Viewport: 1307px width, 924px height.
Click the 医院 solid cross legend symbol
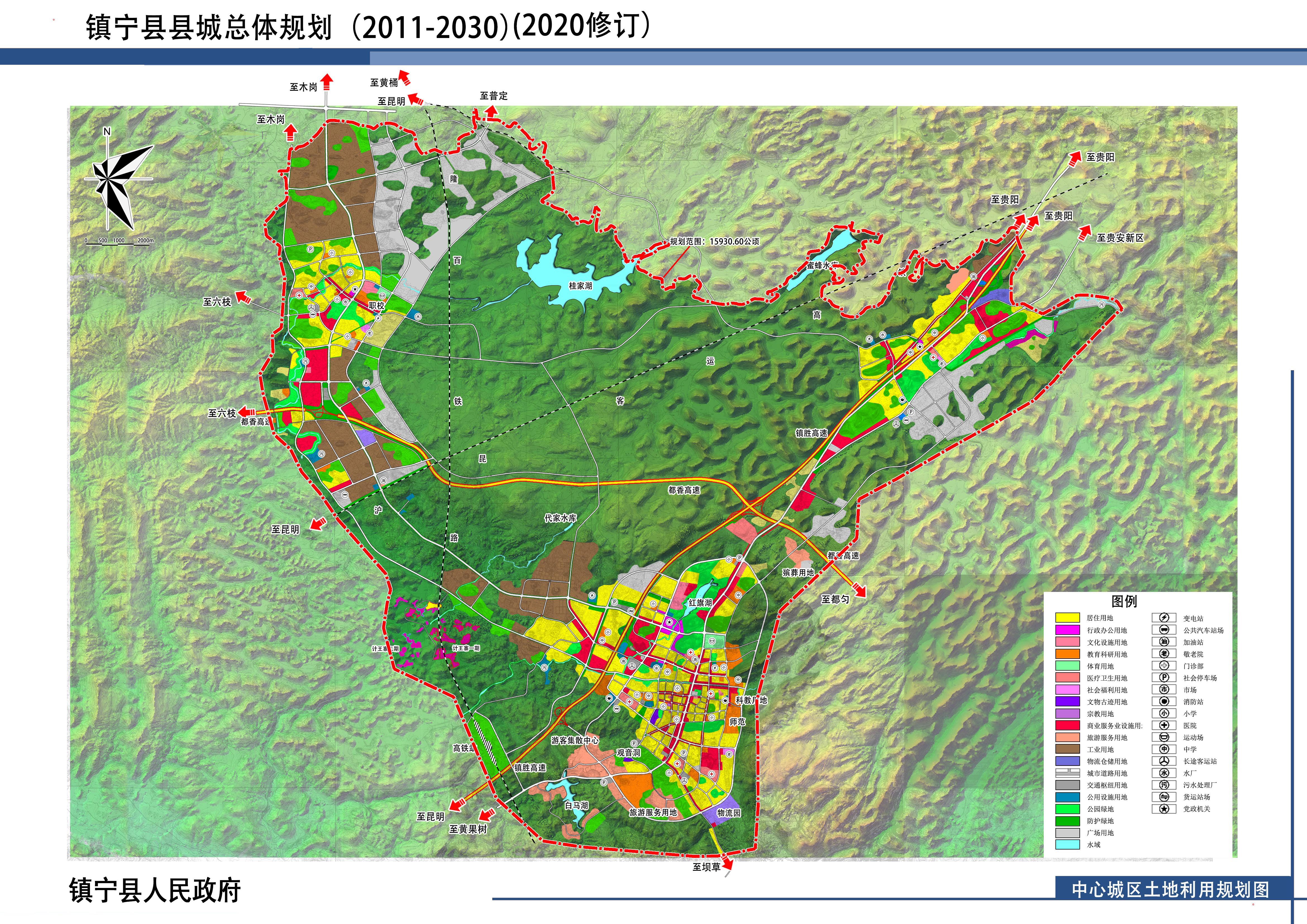[x=1163, y=725]
